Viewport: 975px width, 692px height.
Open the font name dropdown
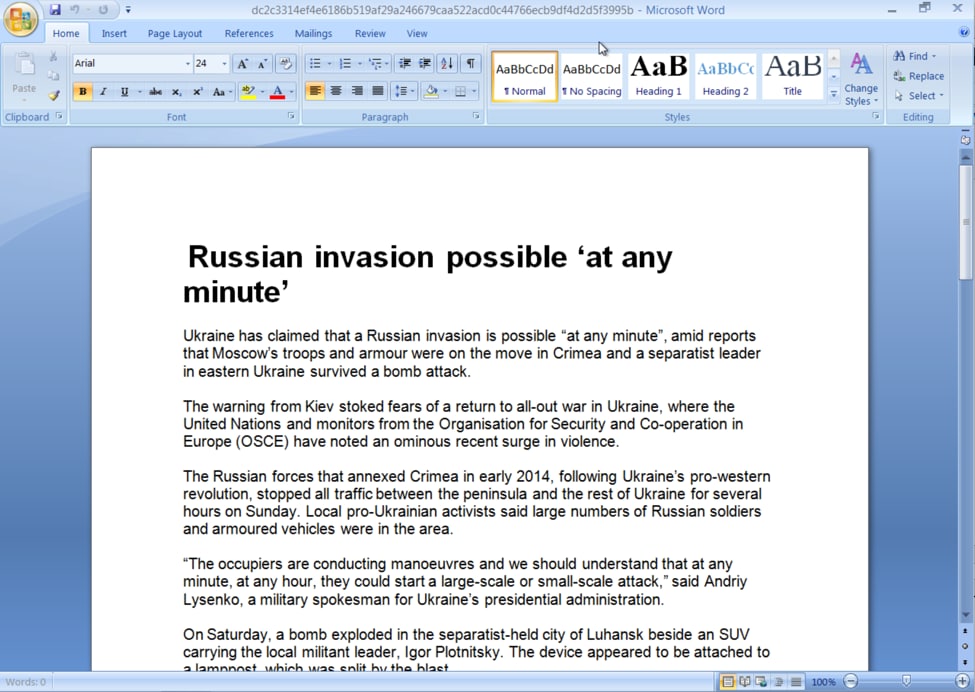(x=187, y=63)
